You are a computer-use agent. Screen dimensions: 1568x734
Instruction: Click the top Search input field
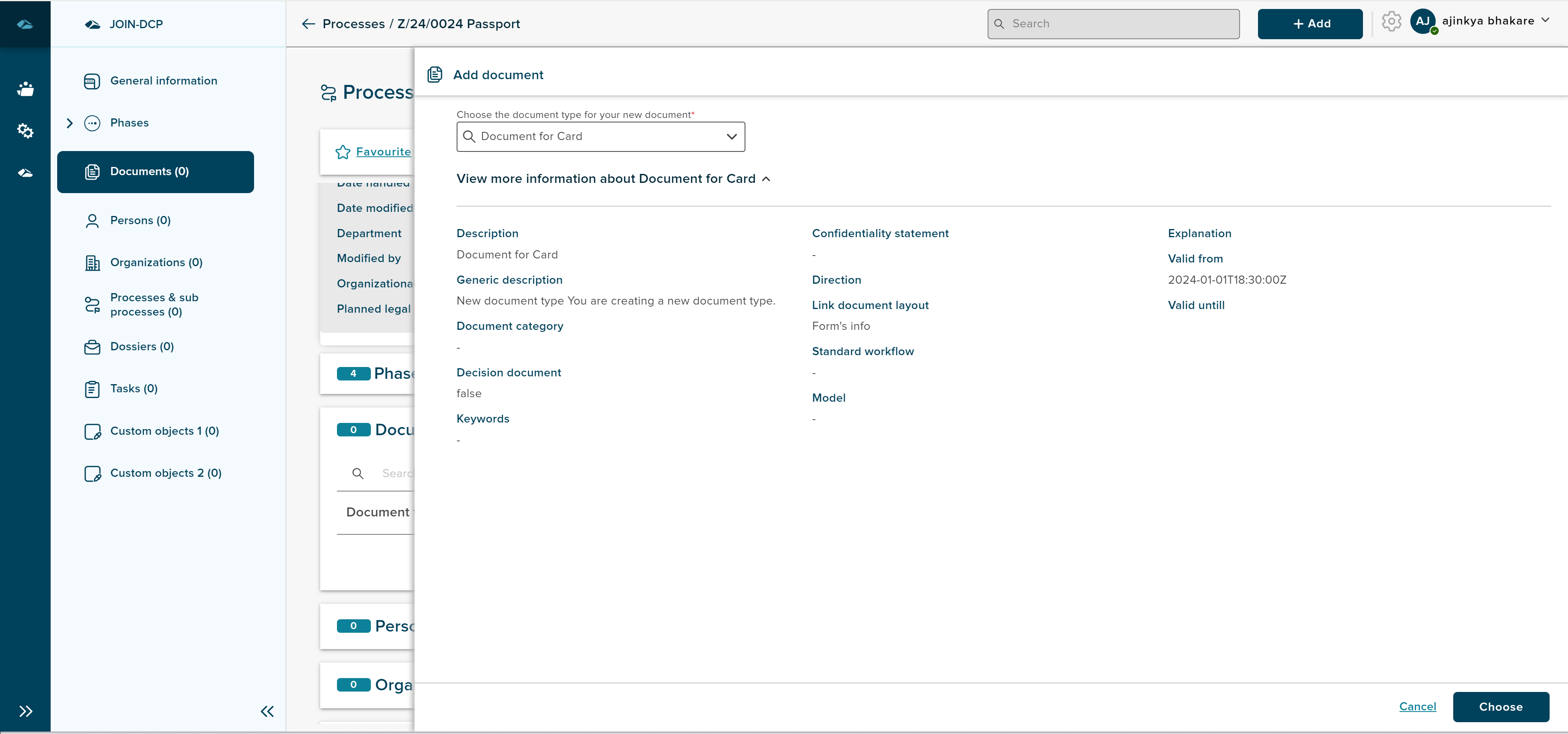click(1113, 24)
